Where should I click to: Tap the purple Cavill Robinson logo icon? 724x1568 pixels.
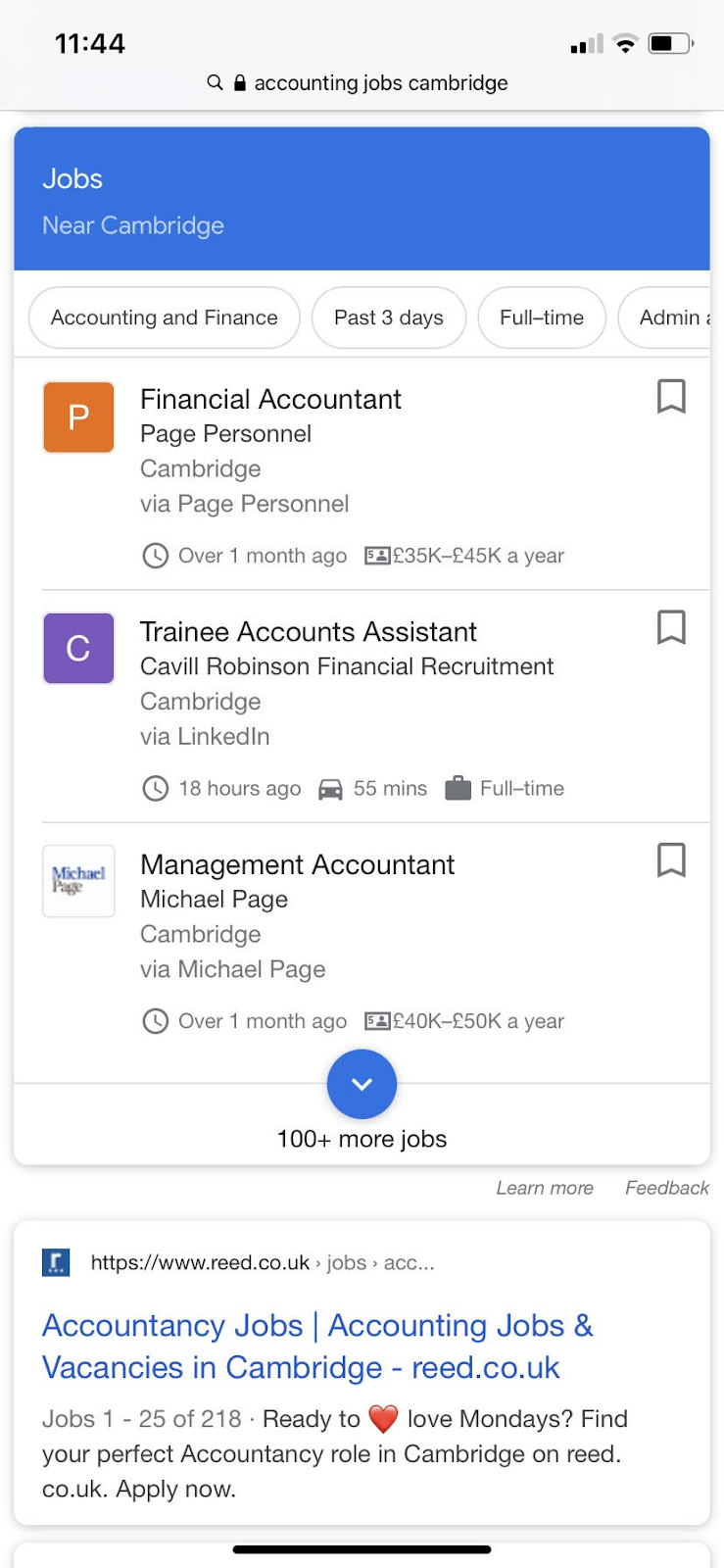78,648
